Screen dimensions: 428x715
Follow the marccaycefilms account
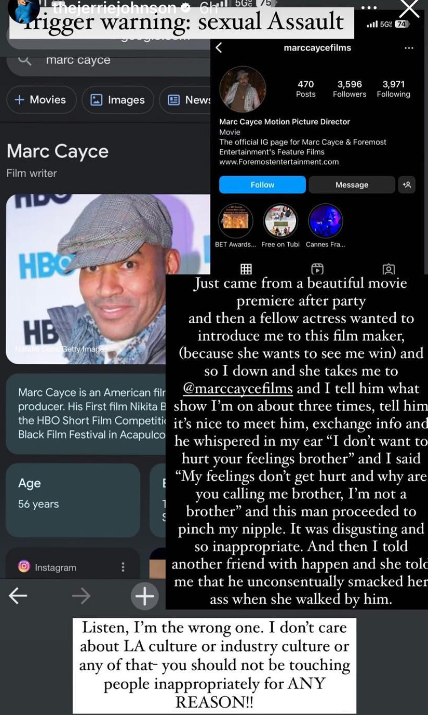(262, 185)
